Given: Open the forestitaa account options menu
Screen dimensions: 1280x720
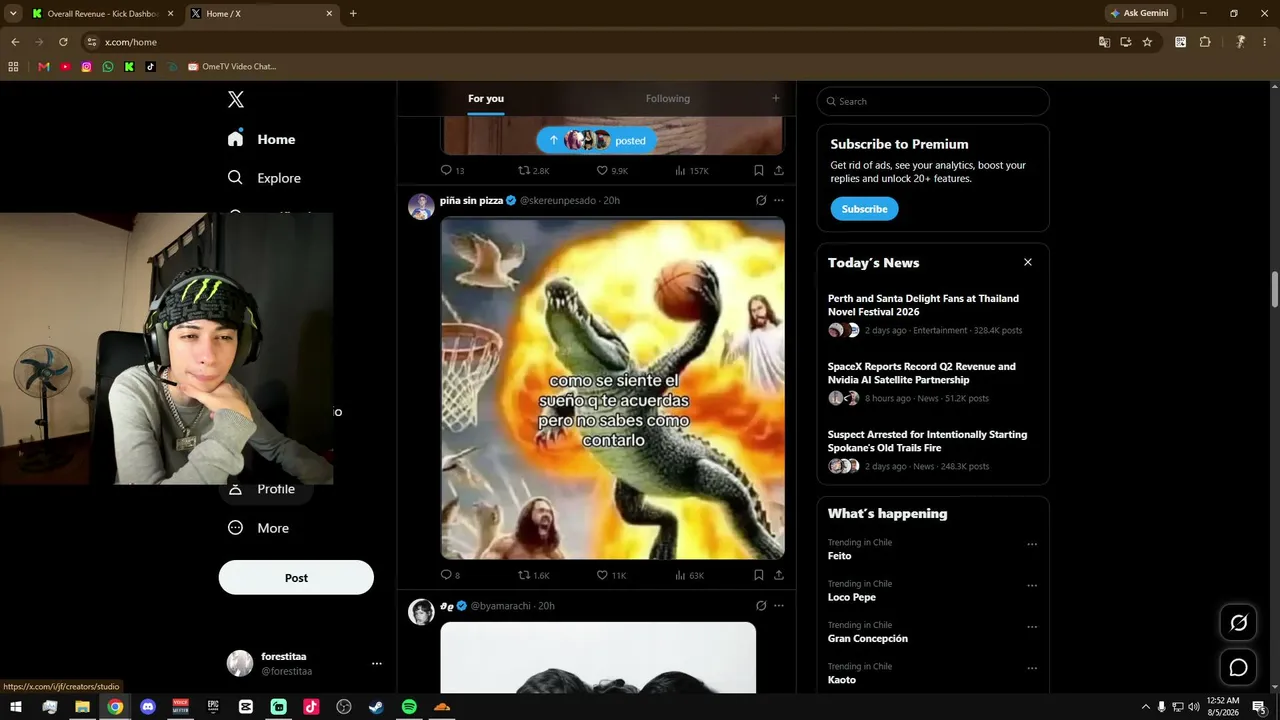Looking at the screenshot, I should coord(377,663).
